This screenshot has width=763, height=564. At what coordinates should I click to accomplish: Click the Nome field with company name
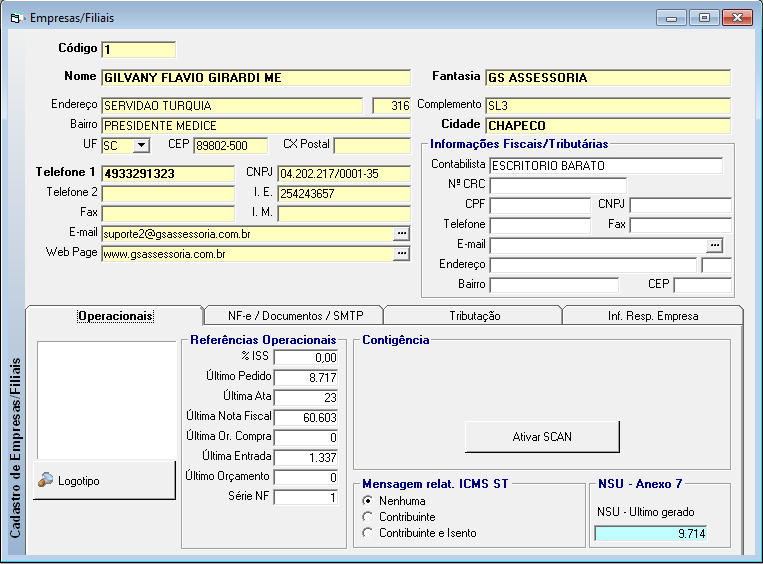click(255, 77)
